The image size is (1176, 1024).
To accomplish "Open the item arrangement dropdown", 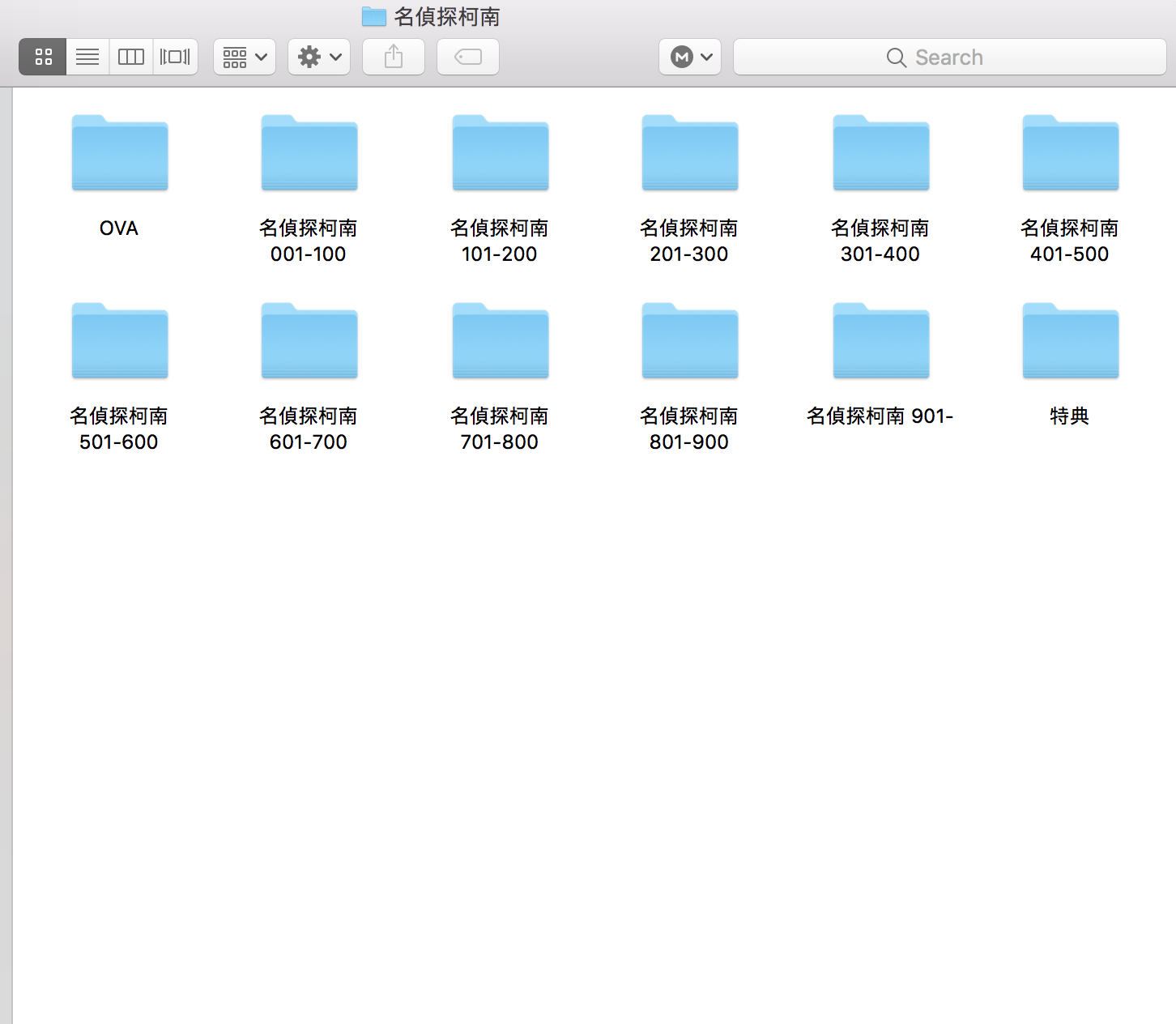I will coord(245,57).
